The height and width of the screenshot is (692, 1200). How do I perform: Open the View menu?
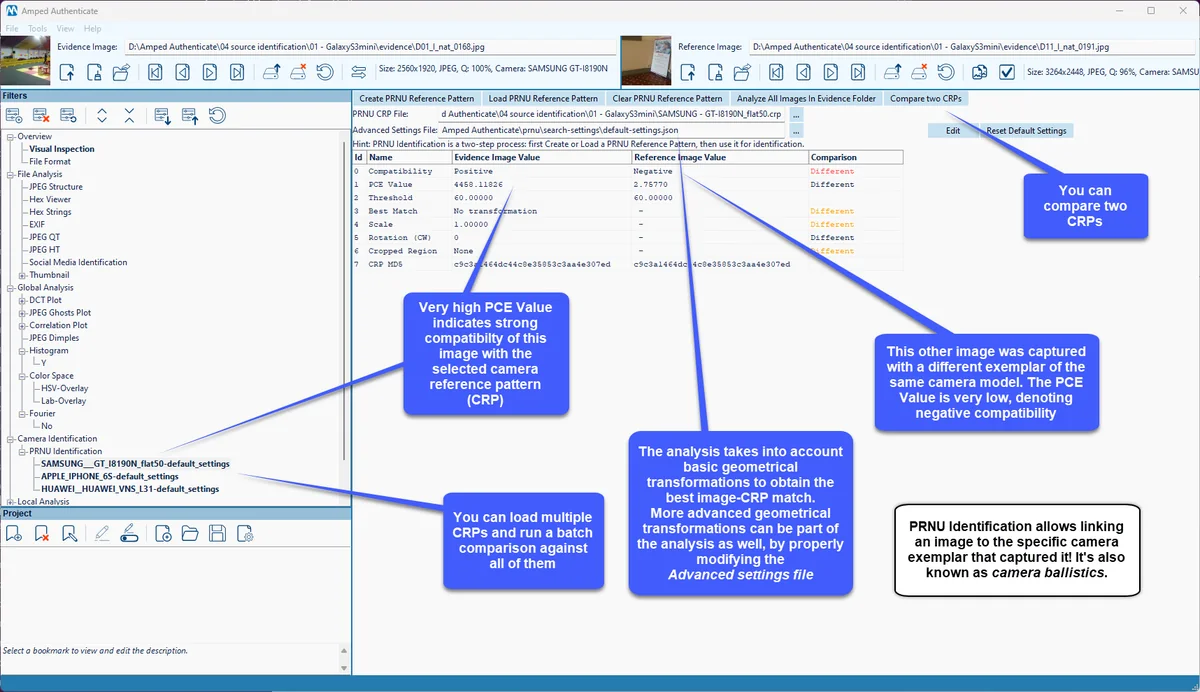(66, 29)
